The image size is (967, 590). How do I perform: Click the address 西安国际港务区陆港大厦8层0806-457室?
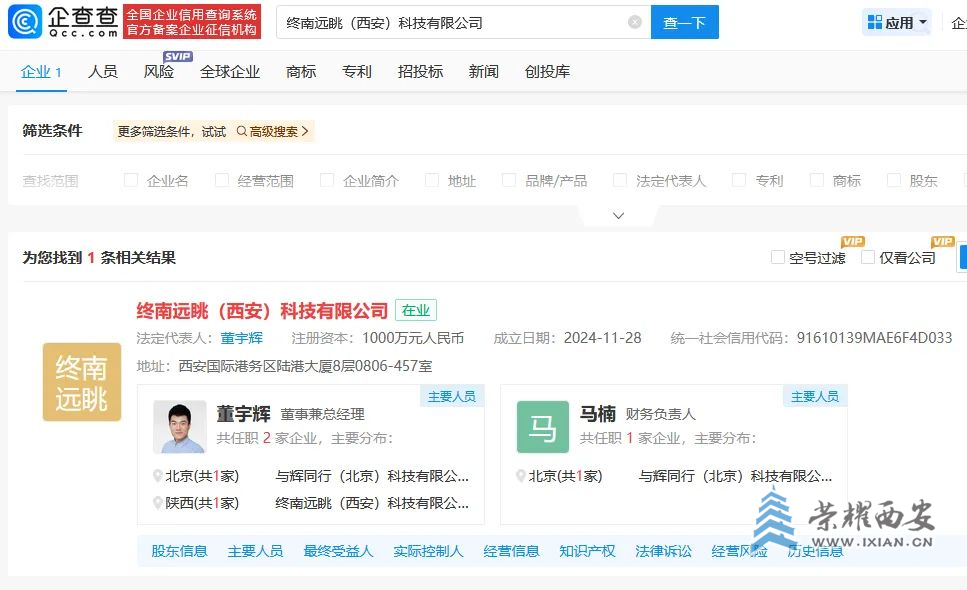pos(305,366)
